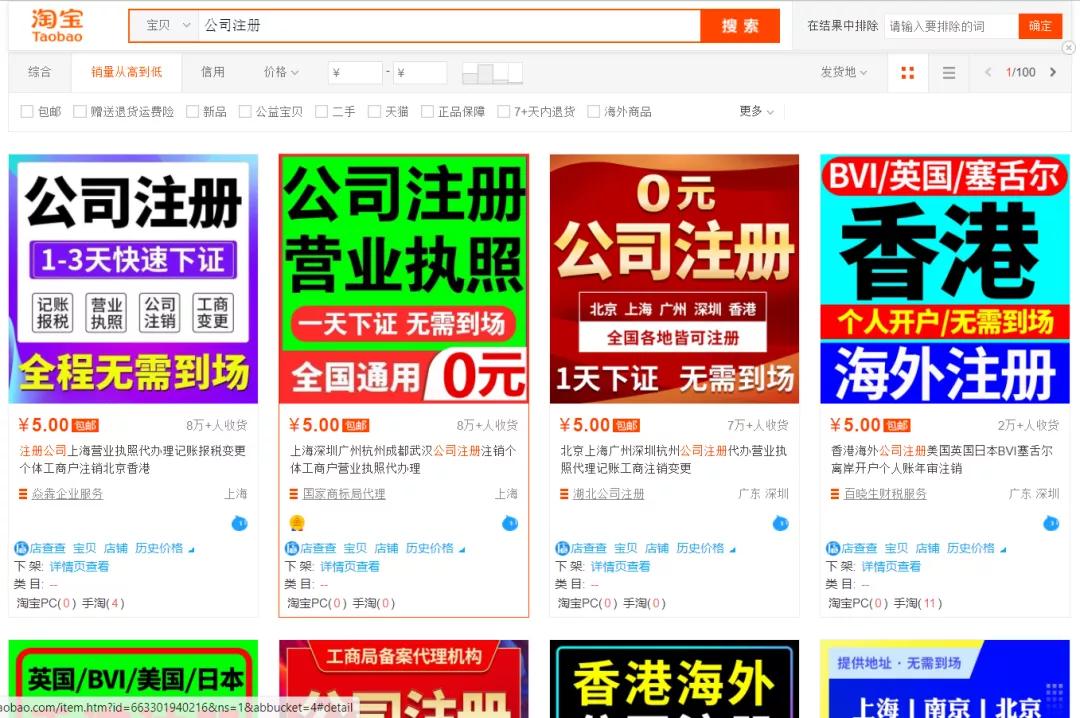This screenshot has width=1080, height=718.
Task: Enable the 包邮 filter checkbox
Action: pos(25,111)
